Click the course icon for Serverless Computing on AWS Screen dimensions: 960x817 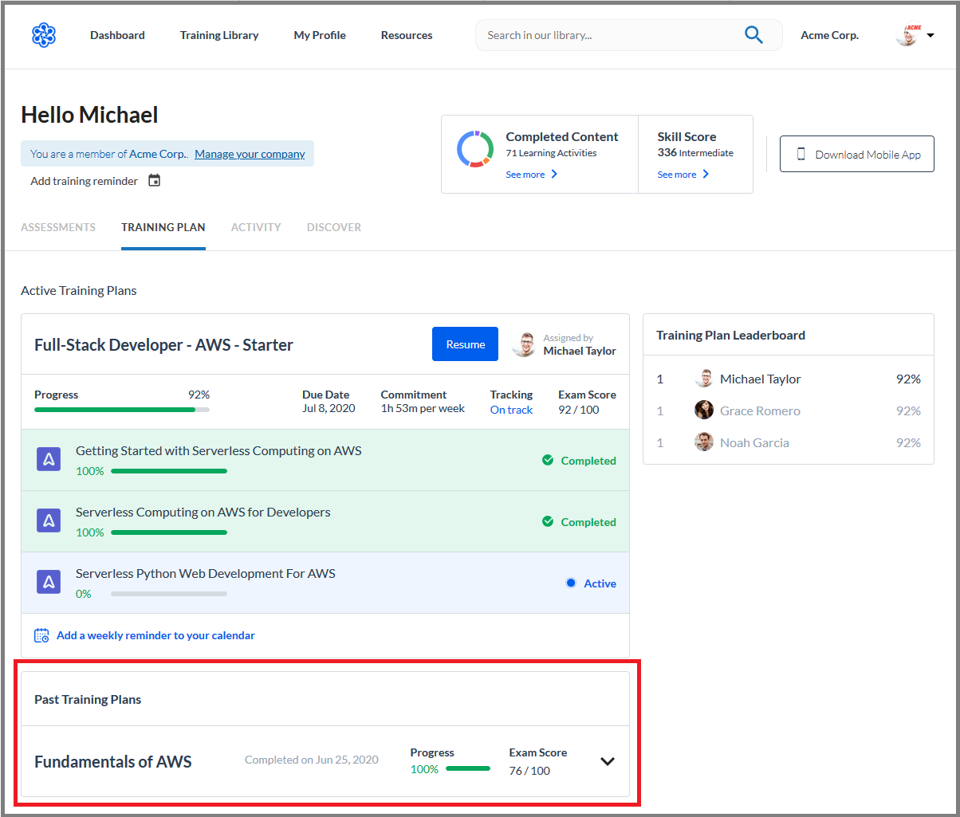coord(48,521)
